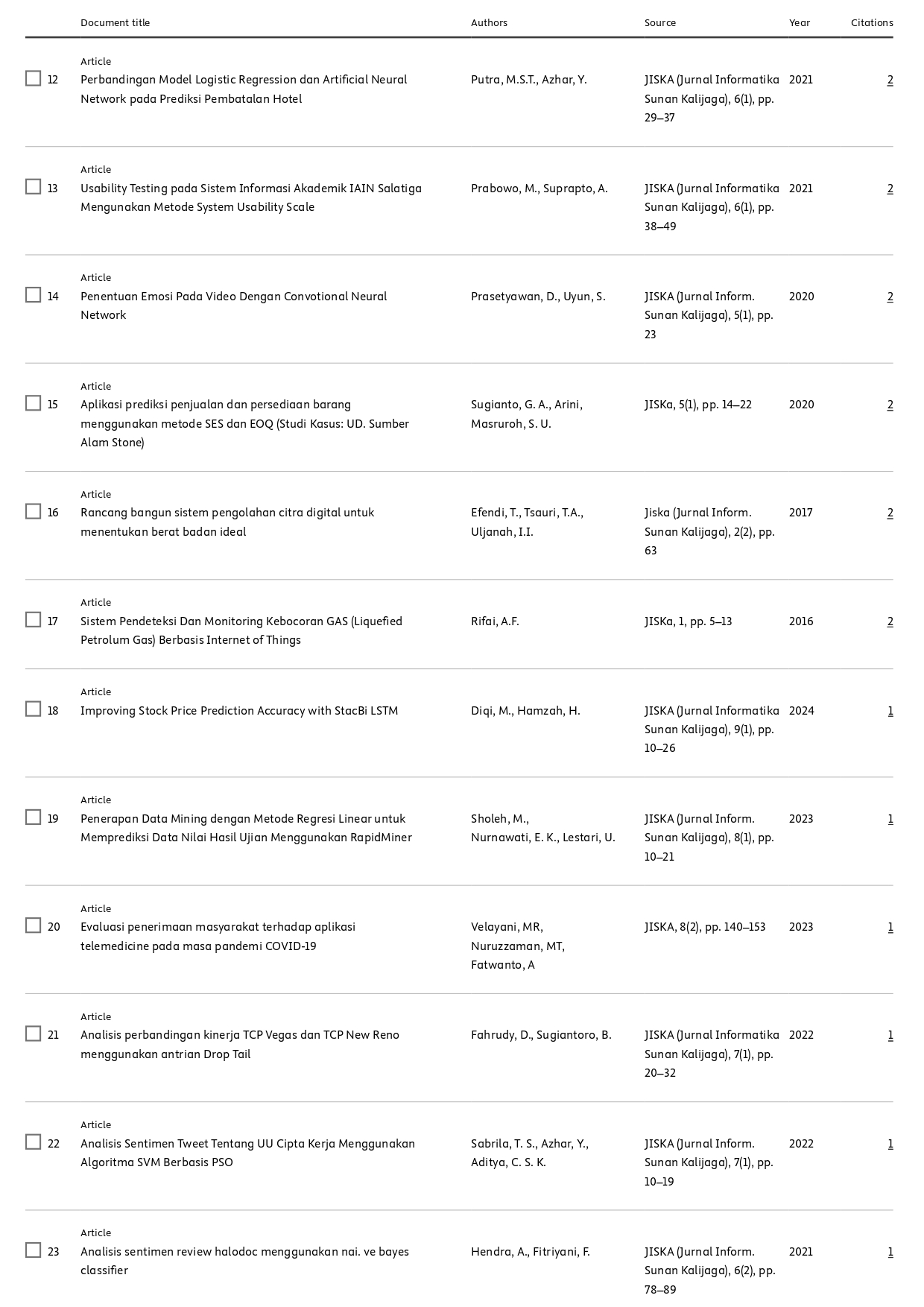Open author Rifai, A.F. profile
This screenshot has height=1307, width=924.
point(495,621)
